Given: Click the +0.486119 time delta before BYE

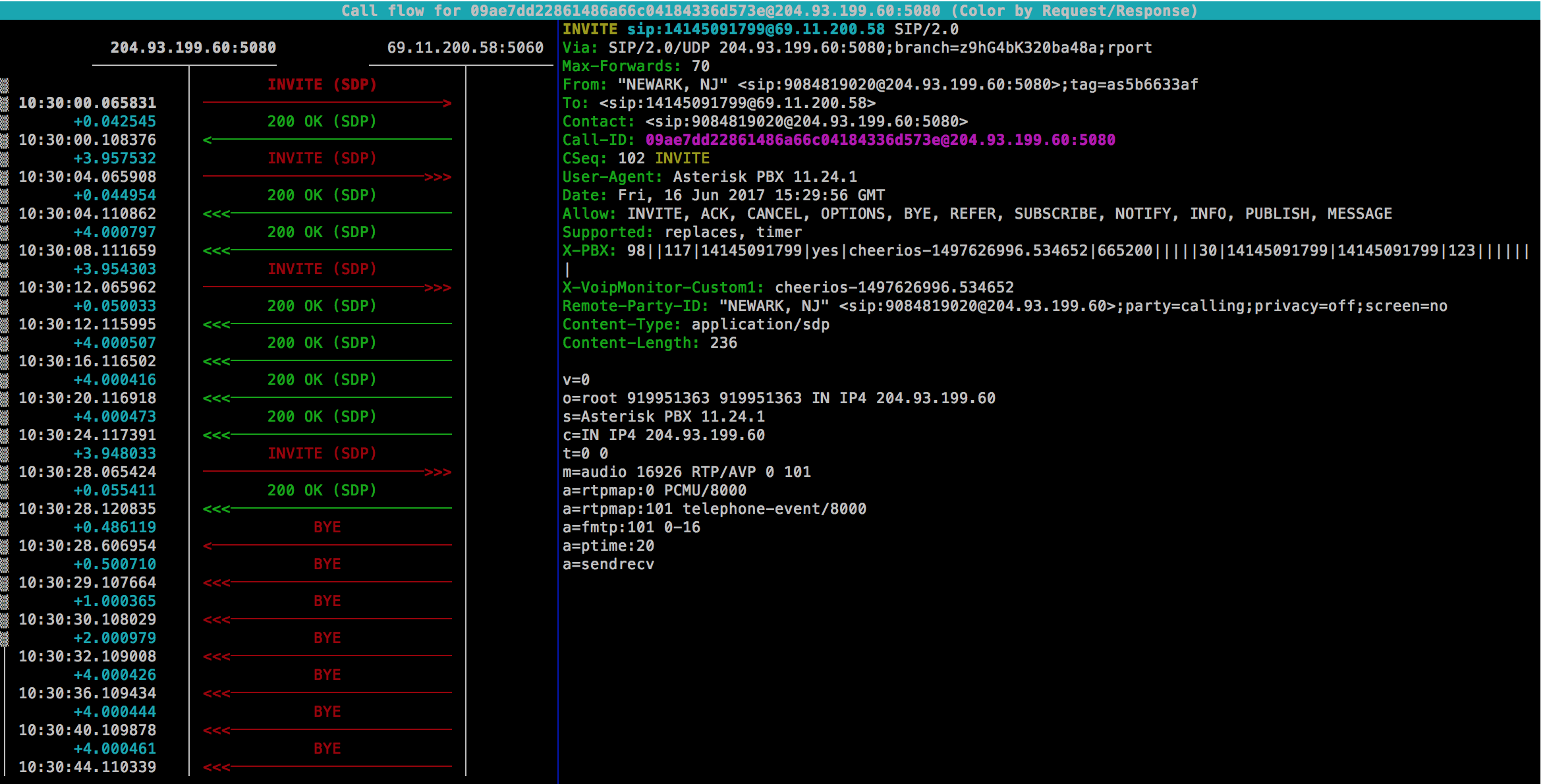Looking at the screenshot, I should tap(115, 527).
